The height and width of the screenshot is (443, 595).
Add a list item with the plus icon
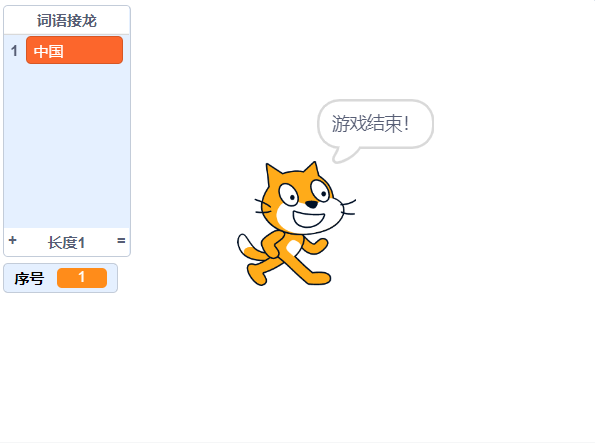tap(13, 240)
